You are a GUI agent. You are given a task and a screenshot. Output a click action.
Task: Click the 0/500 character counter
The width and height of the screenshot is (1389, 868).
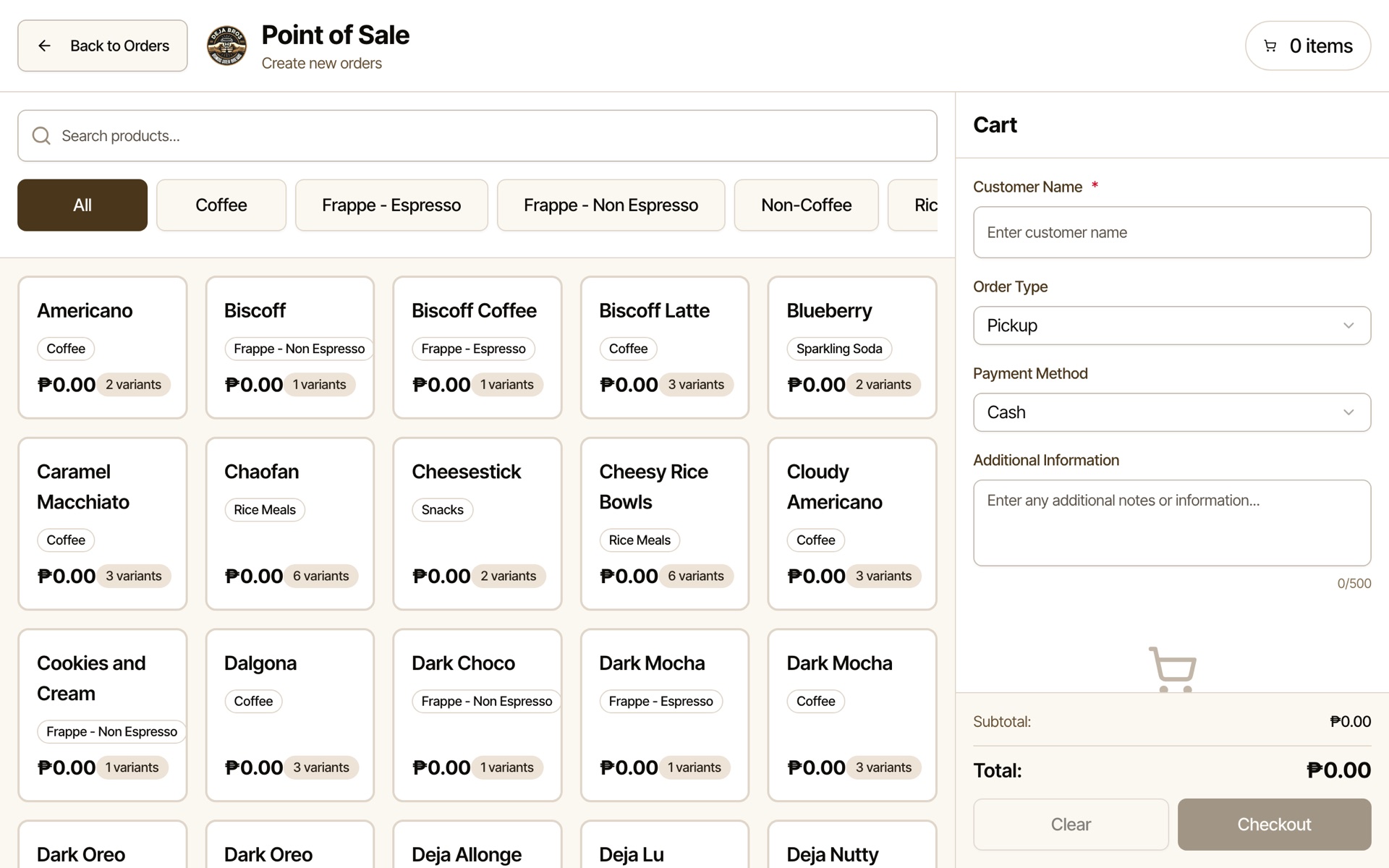tap(1354, 584)
